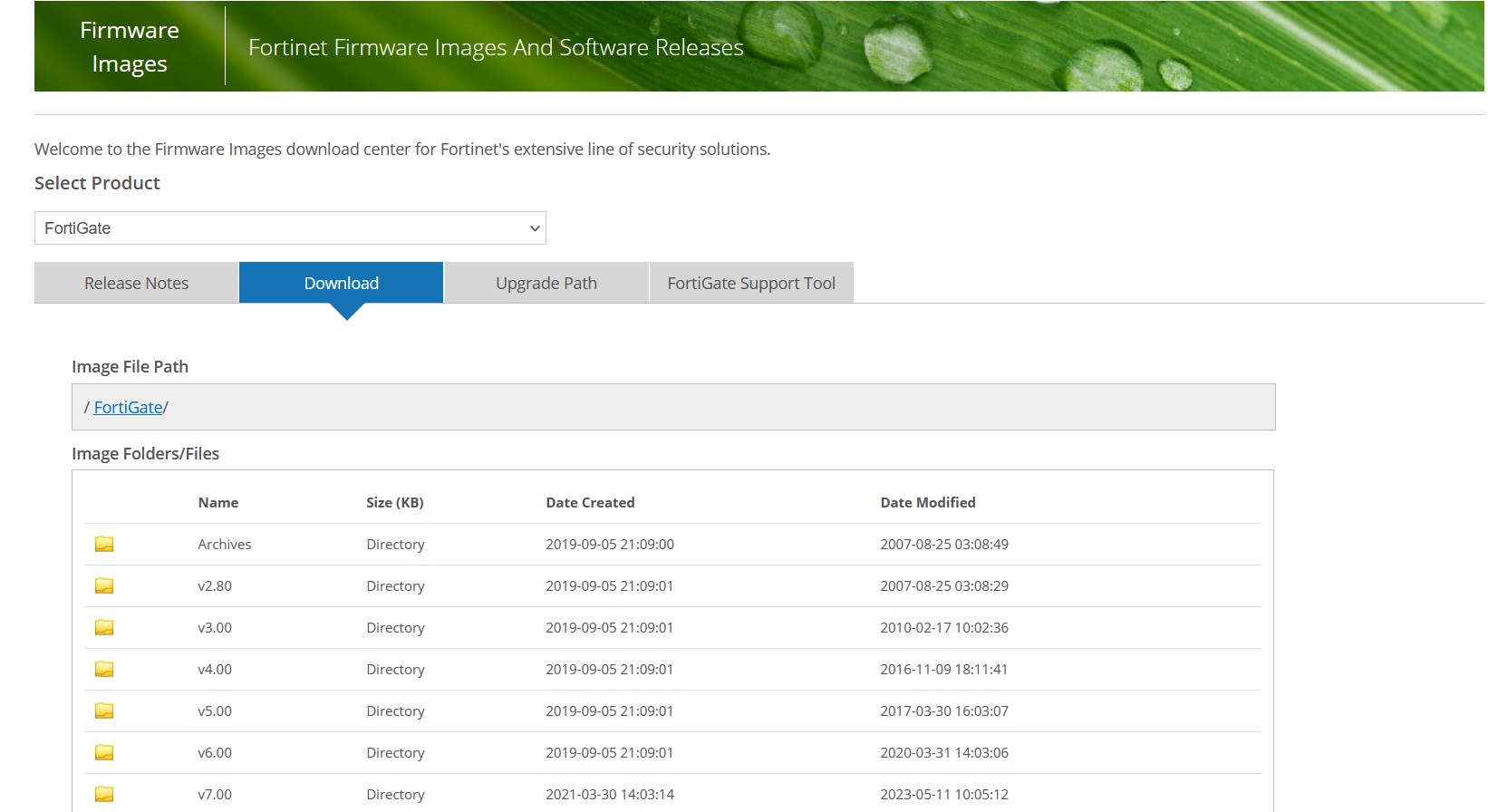Open the v6.00 directory name
Screen dimensions: 1488x812
coord(215,753)
